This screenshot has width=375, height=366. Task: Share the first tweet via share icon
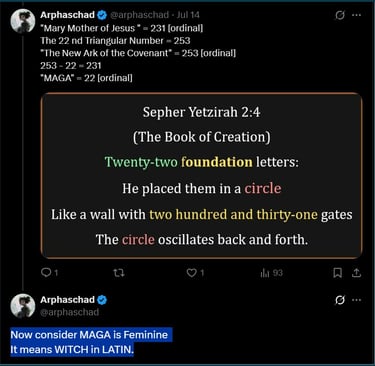(357, 273)
